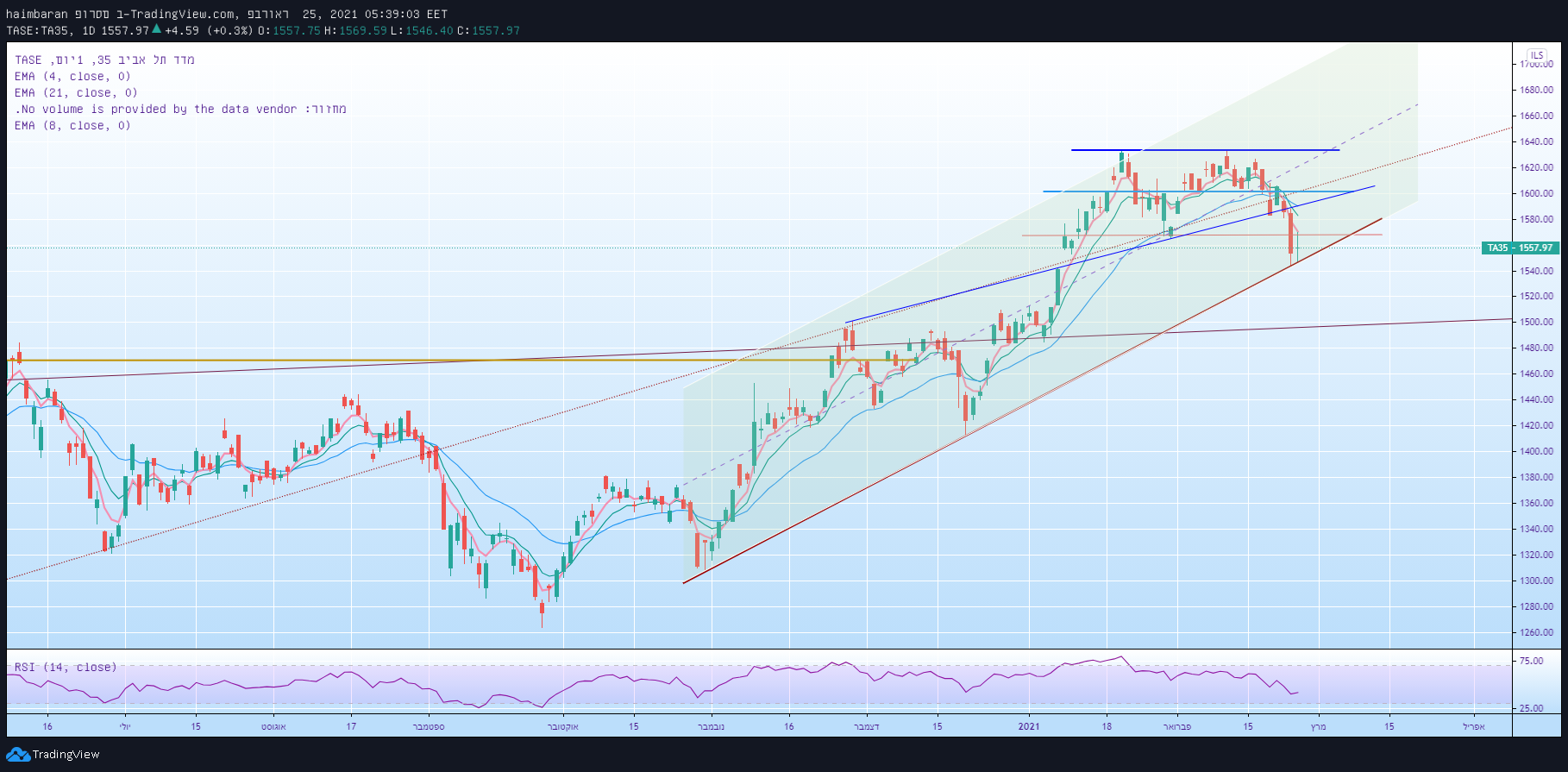
Task: Click the 1260.00 price axis label
Action: coord(1537,632)
